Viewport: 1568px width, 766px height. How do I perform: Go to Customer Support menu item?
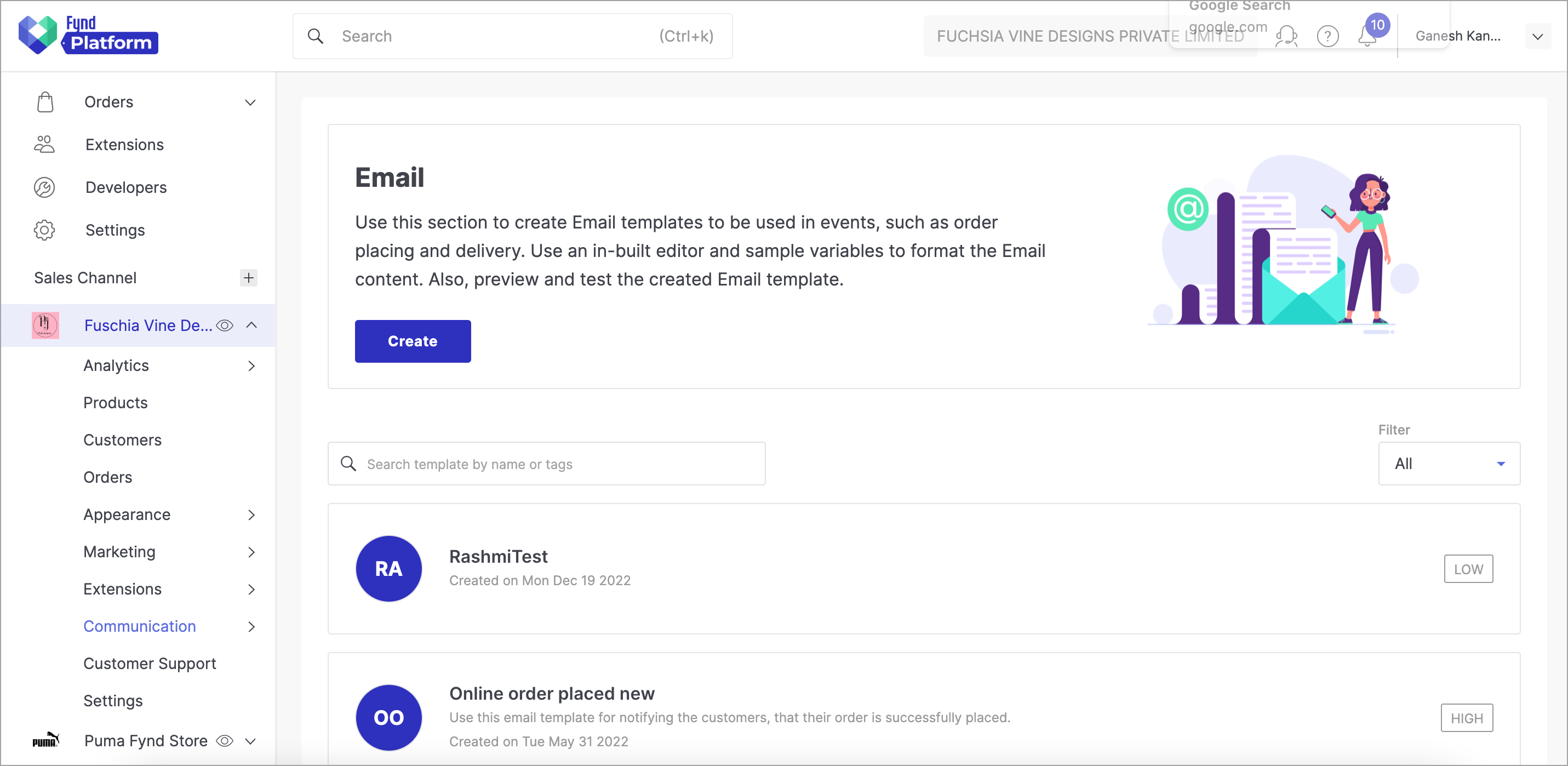click(x=150, y=664)
